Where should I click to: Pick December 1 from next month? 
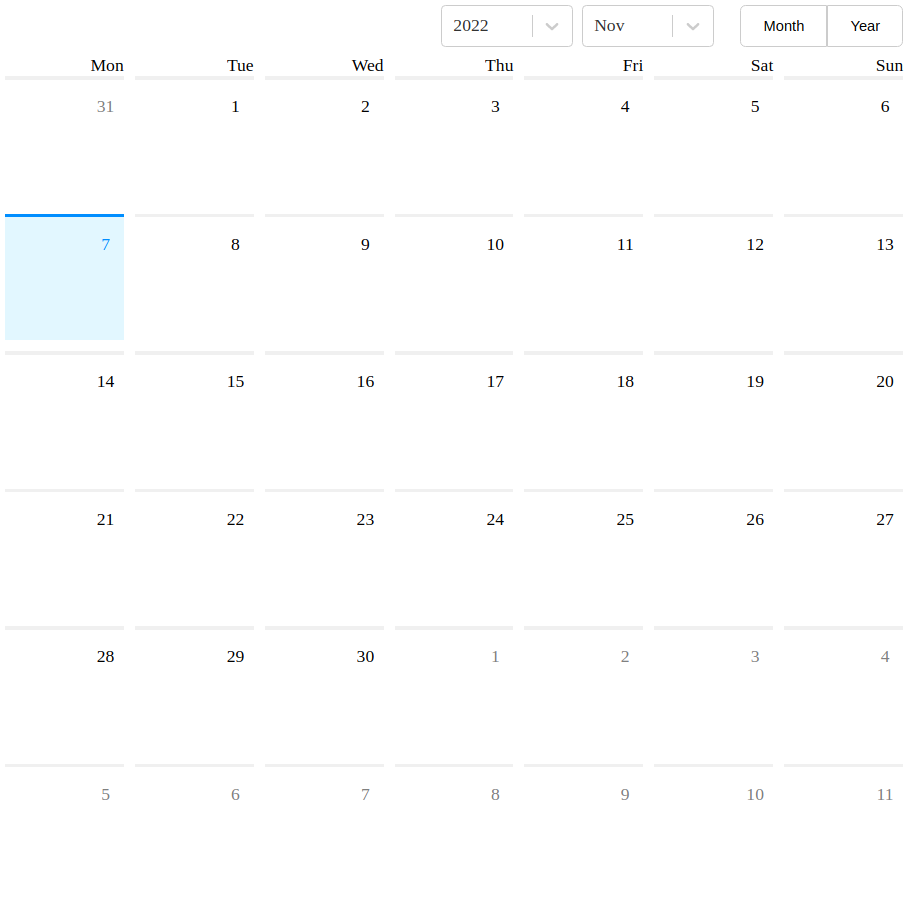[x=453, y=690]
